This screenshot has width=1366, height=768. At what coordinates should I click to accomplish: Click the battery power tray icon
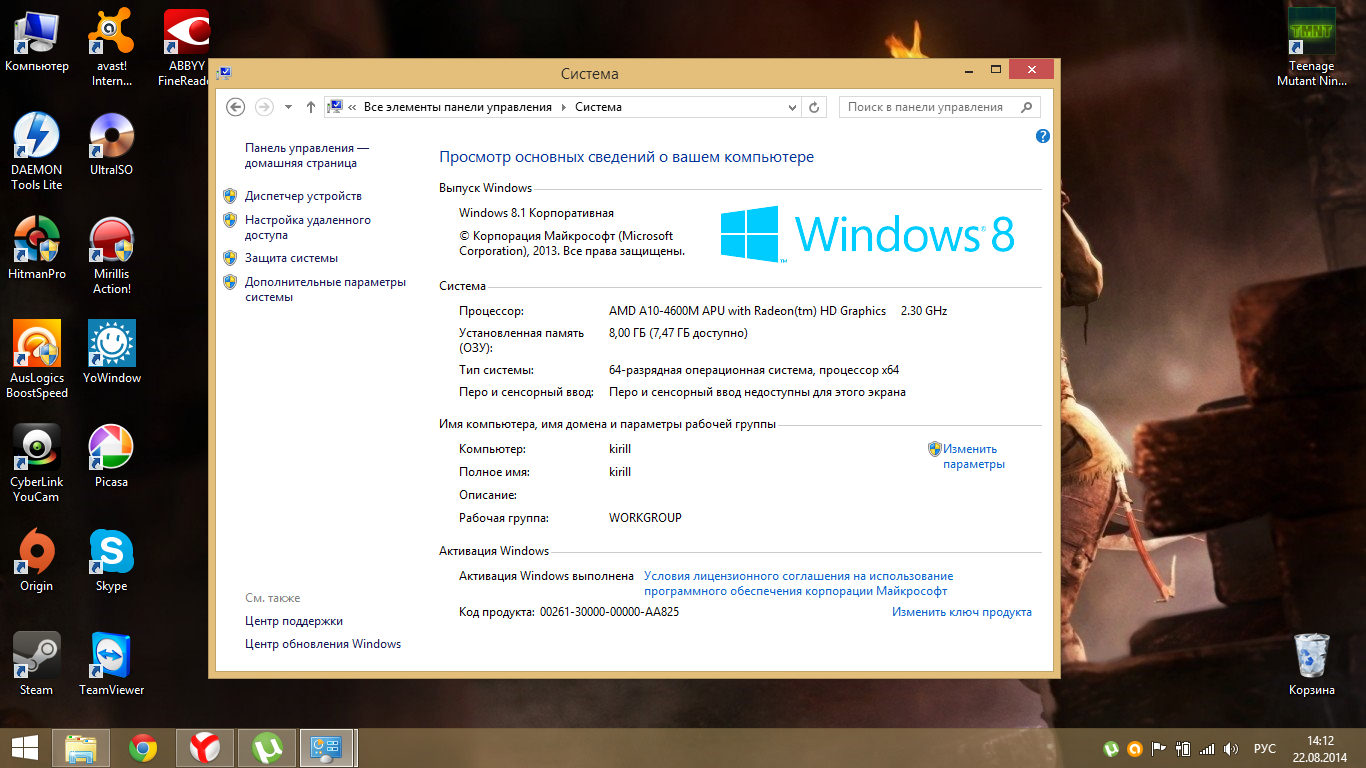(x=1183, y=748)
